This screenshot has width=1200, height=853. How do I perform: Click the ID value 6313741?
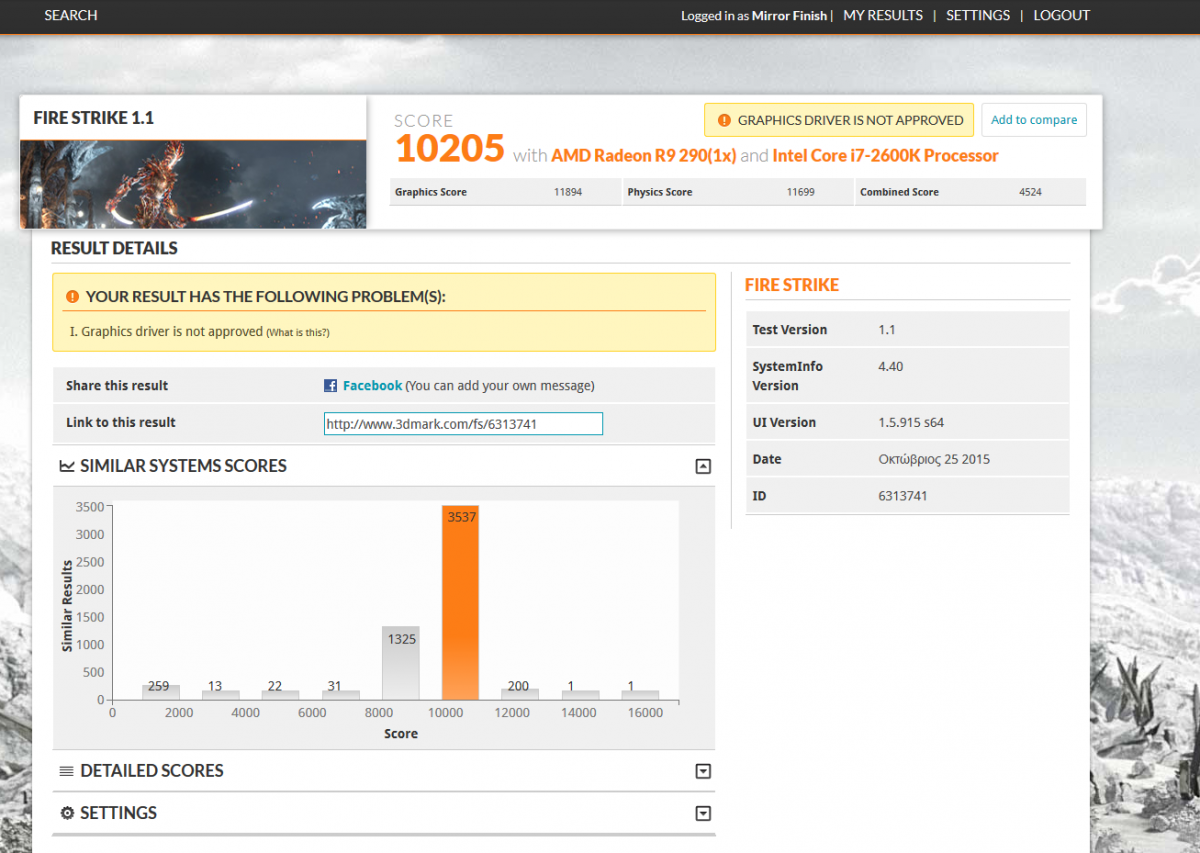[902, 496]
